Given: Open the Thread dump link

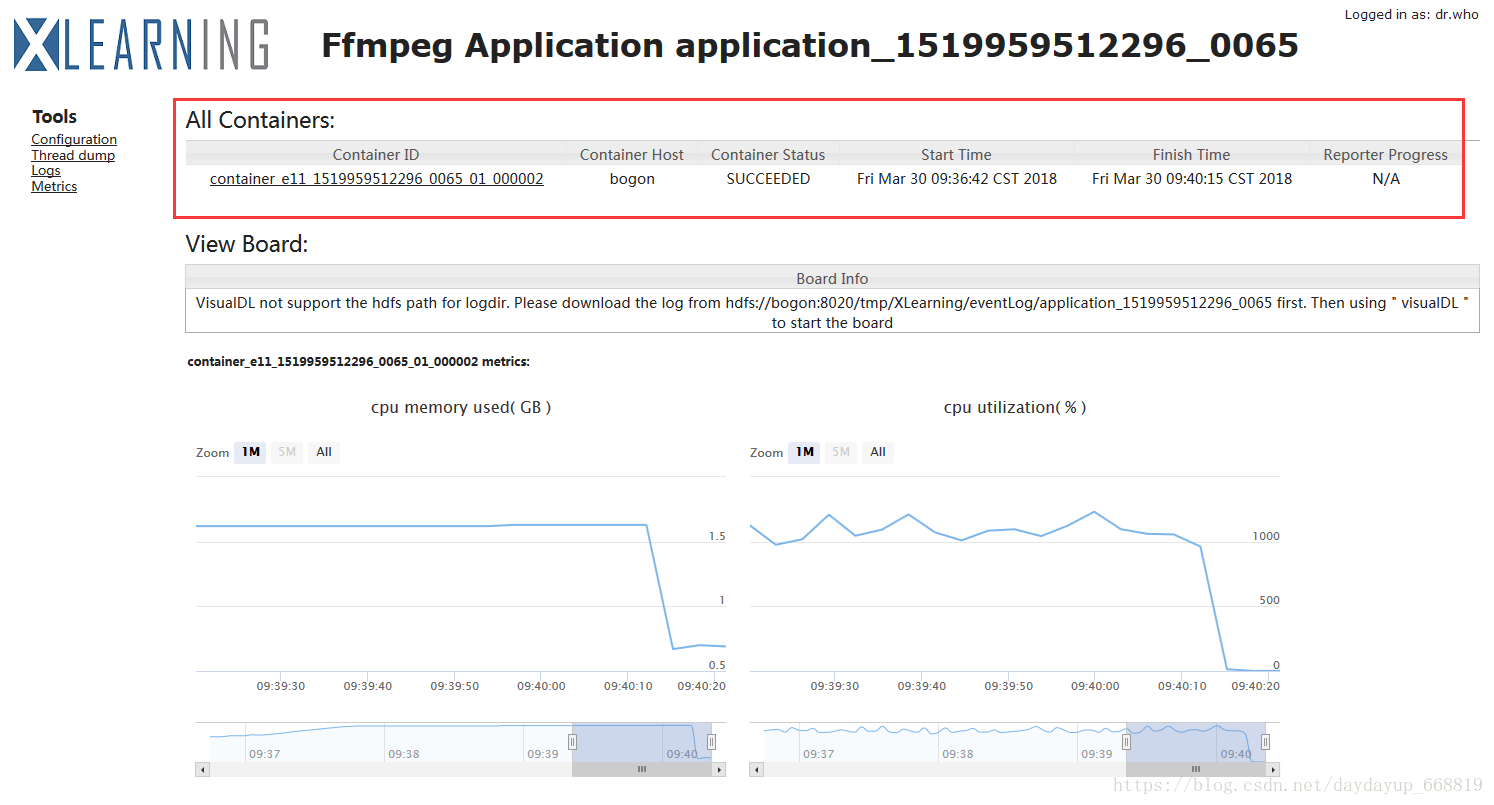Looking at the screenshot, I should 73,155.
